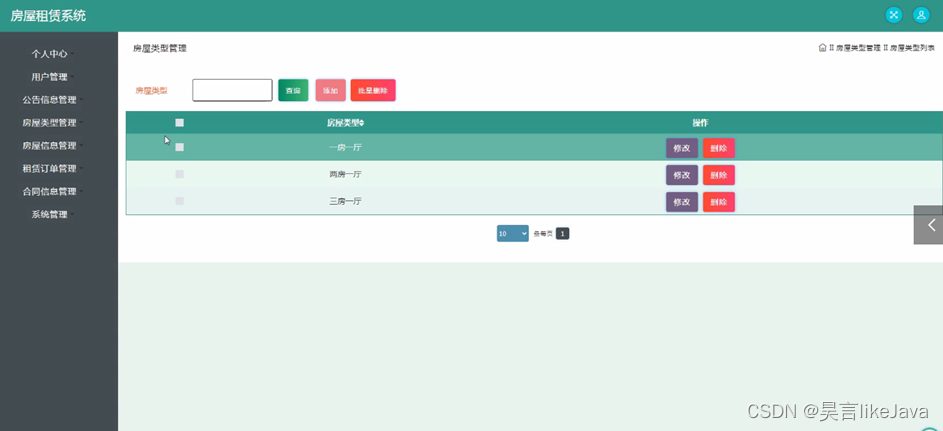Click the green 查询 search button

(x=293, y=90)
